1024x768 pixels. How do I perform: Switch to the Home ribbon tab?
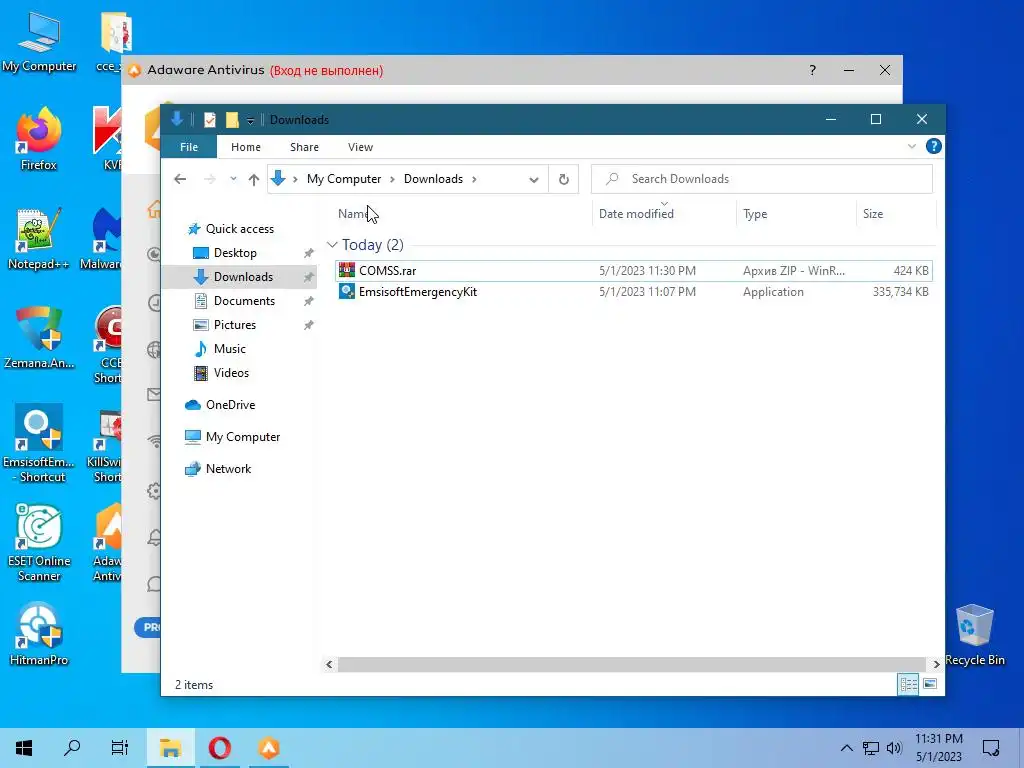[x=246, y=147]
